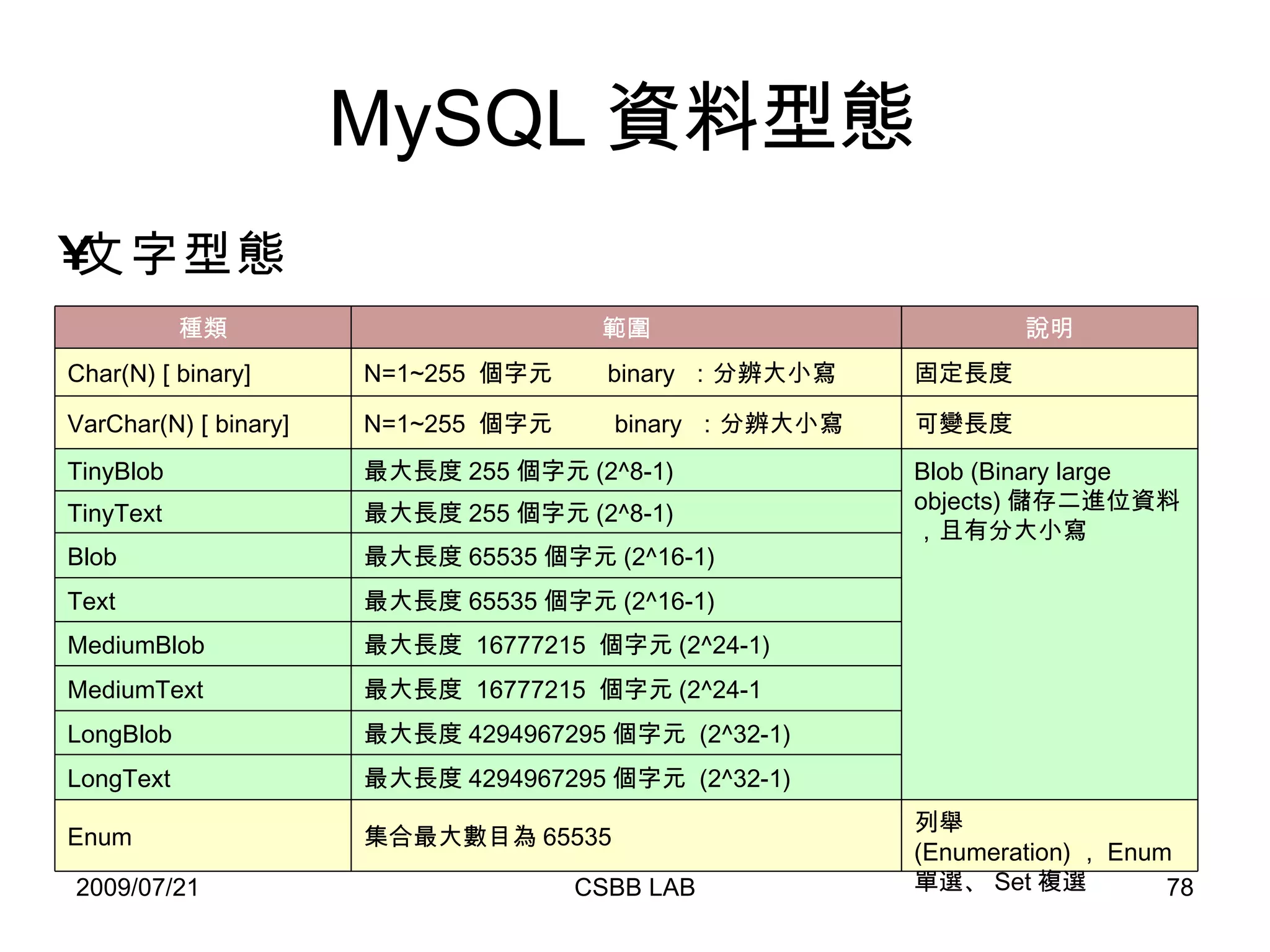Click the range cell in the VarChar(N) row
The height and width of the screenshot is (952, 1270).
click(x=626, y=423)
